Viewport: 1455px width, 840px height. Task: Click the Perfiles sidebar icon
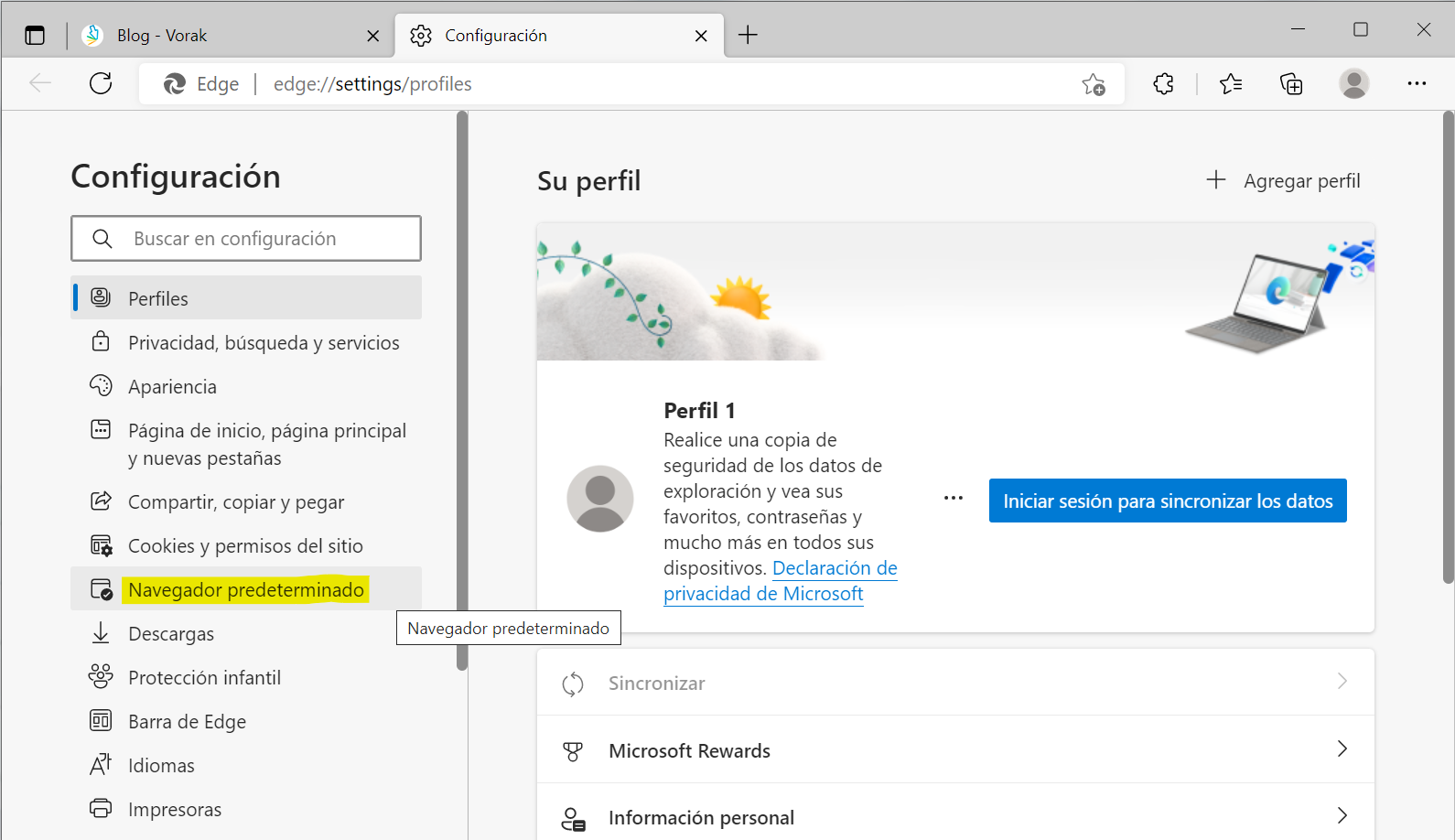[x=101, y=297]
